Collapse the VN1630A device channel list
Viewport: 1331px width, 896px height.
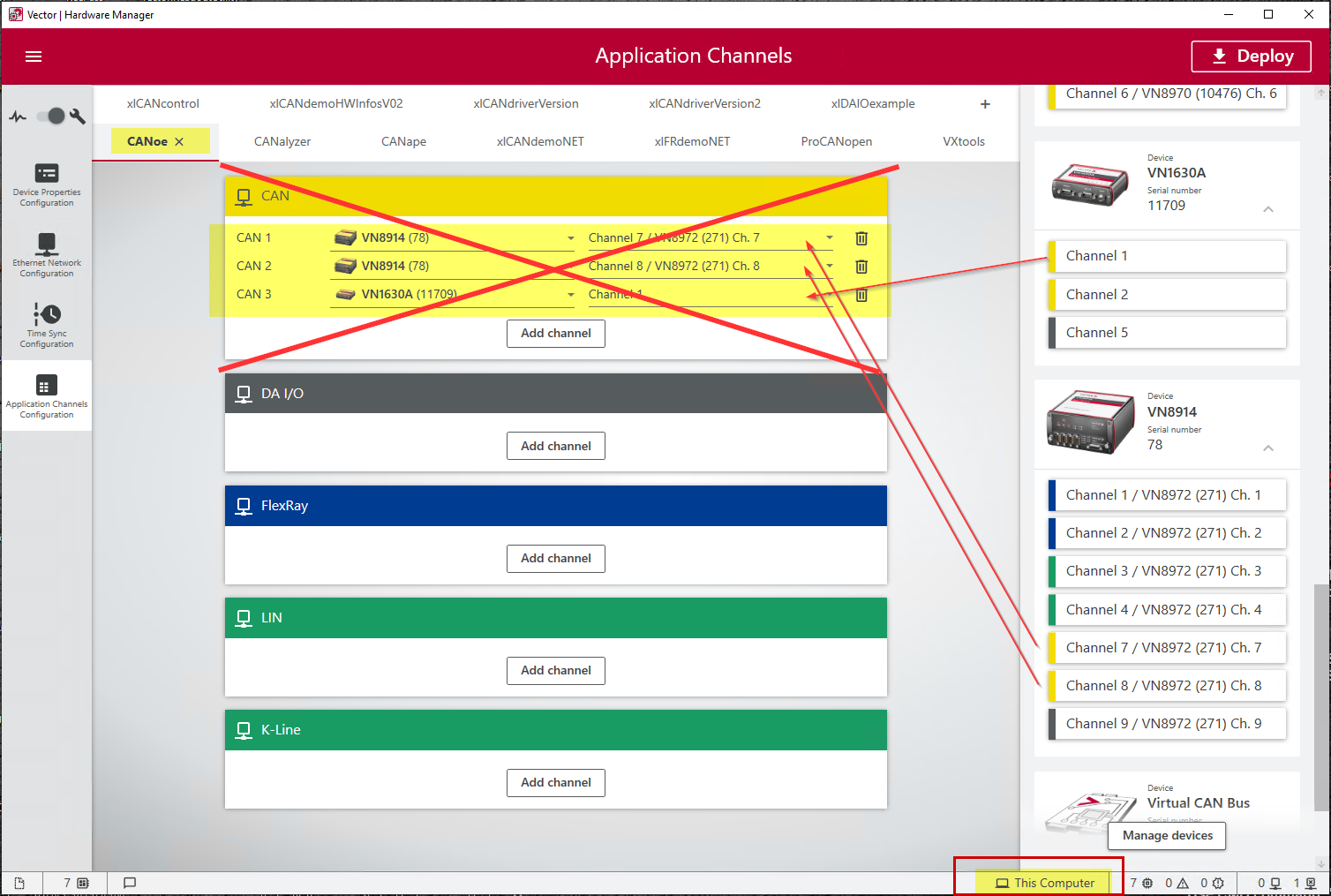tap(1267, 209)
